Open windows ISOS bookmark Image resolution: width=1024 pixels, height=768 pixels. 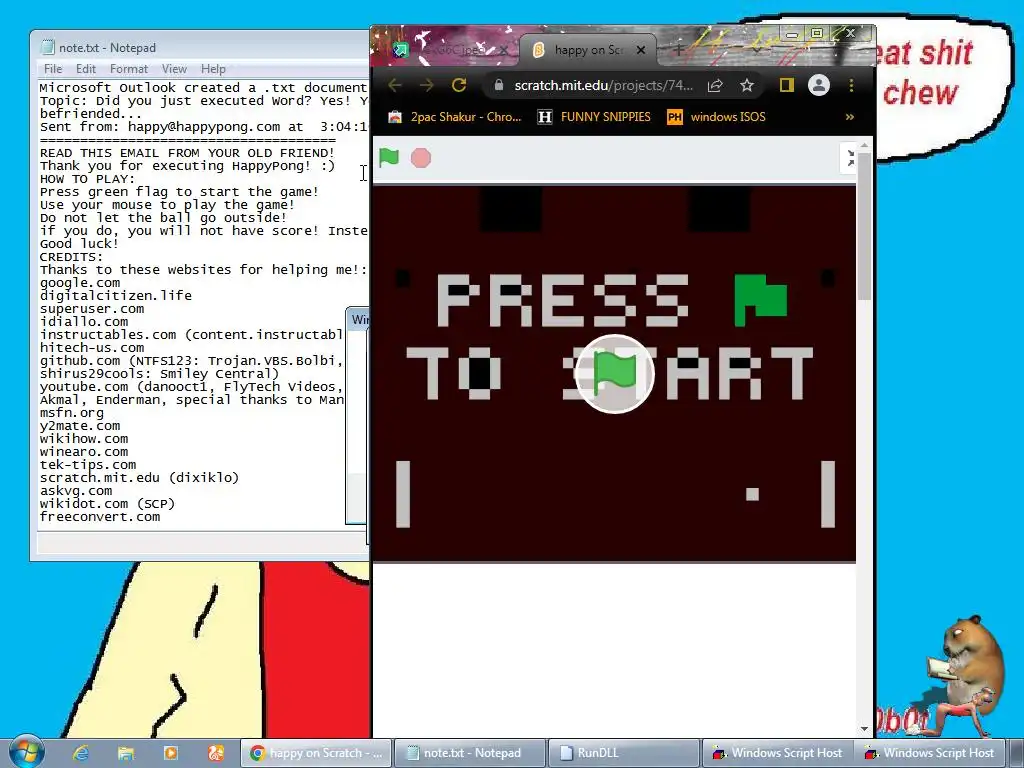coord(716,117)
